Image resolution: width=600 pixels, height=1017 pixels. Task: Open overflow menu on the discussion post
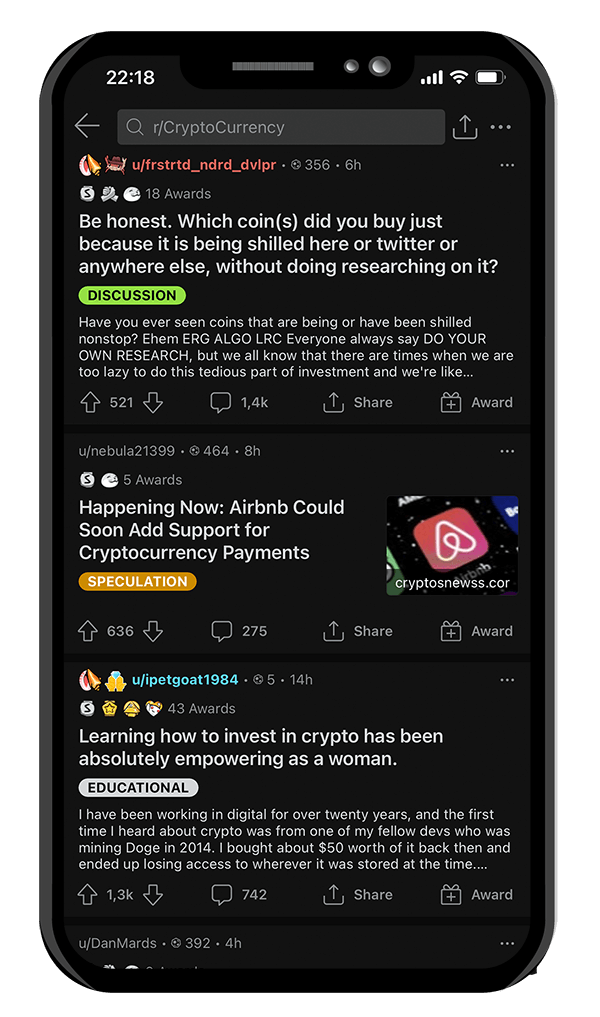coord(507,165)
